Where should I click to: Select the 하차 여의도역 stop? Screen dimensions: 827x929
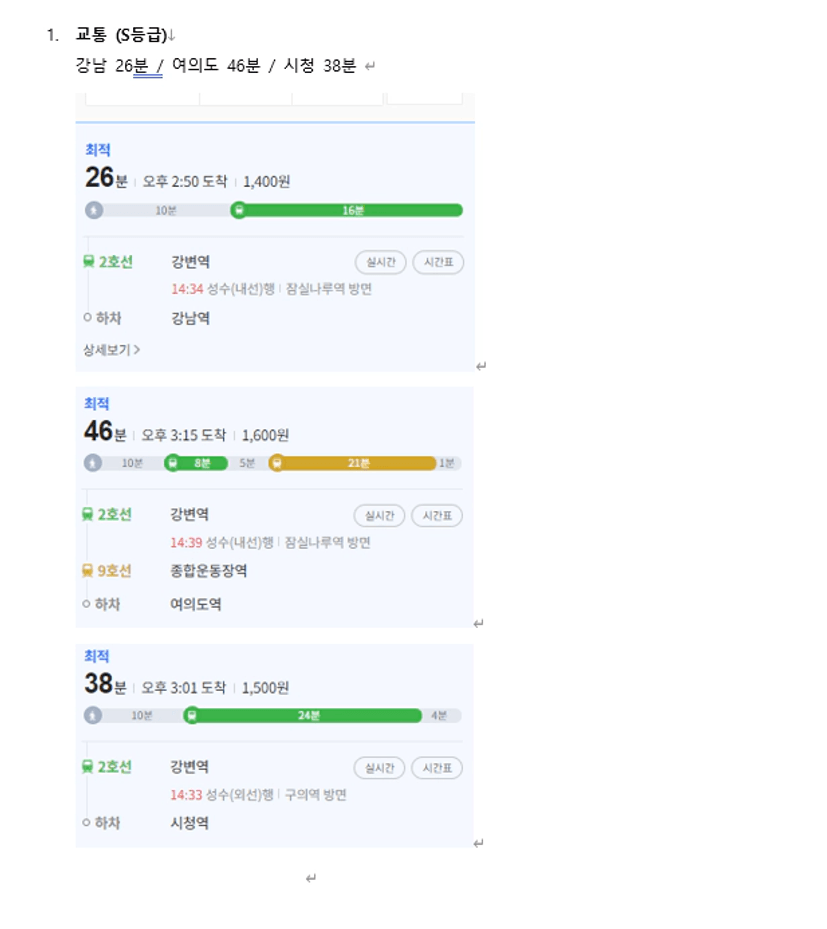tap(152, 604)
